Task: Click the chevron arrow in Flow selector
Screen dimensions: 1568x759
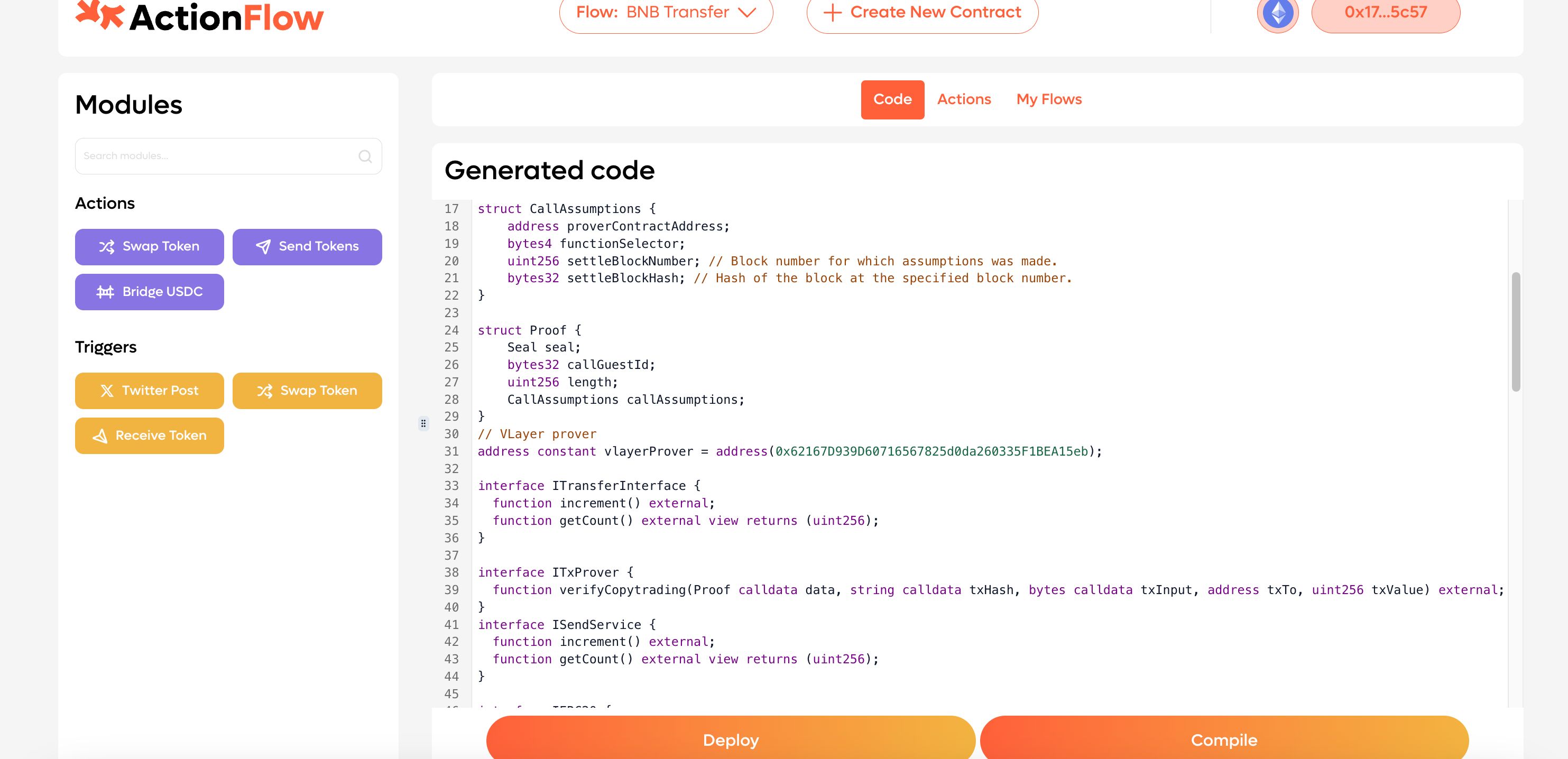Action: (x=747, y=12)
